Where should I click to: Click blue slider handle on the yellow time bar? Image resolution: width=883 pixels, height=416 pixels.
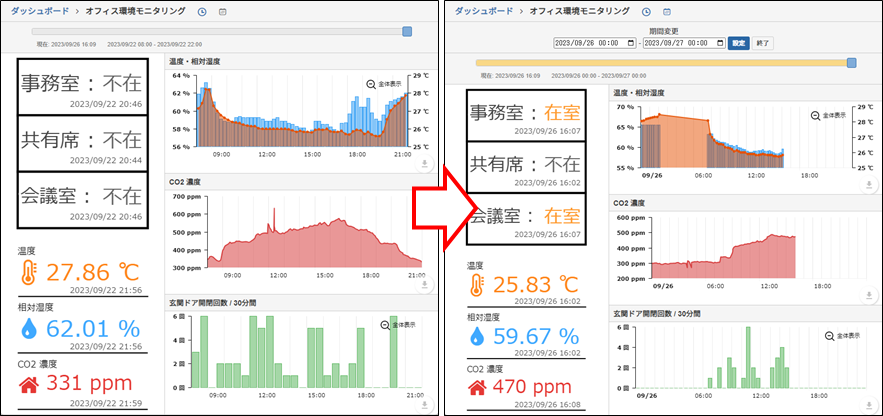[x=852, y=62]
